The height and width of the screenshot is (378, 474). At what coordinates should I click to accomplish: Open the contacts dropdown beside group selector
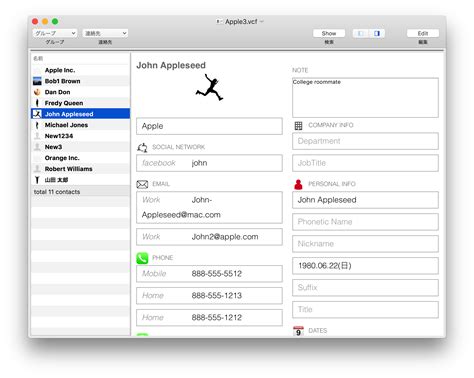pos(105,33)
